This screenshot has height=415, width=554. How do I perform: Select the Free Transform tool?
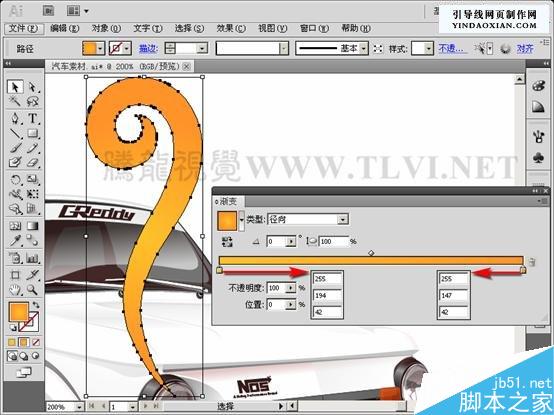tap(33, 194)
